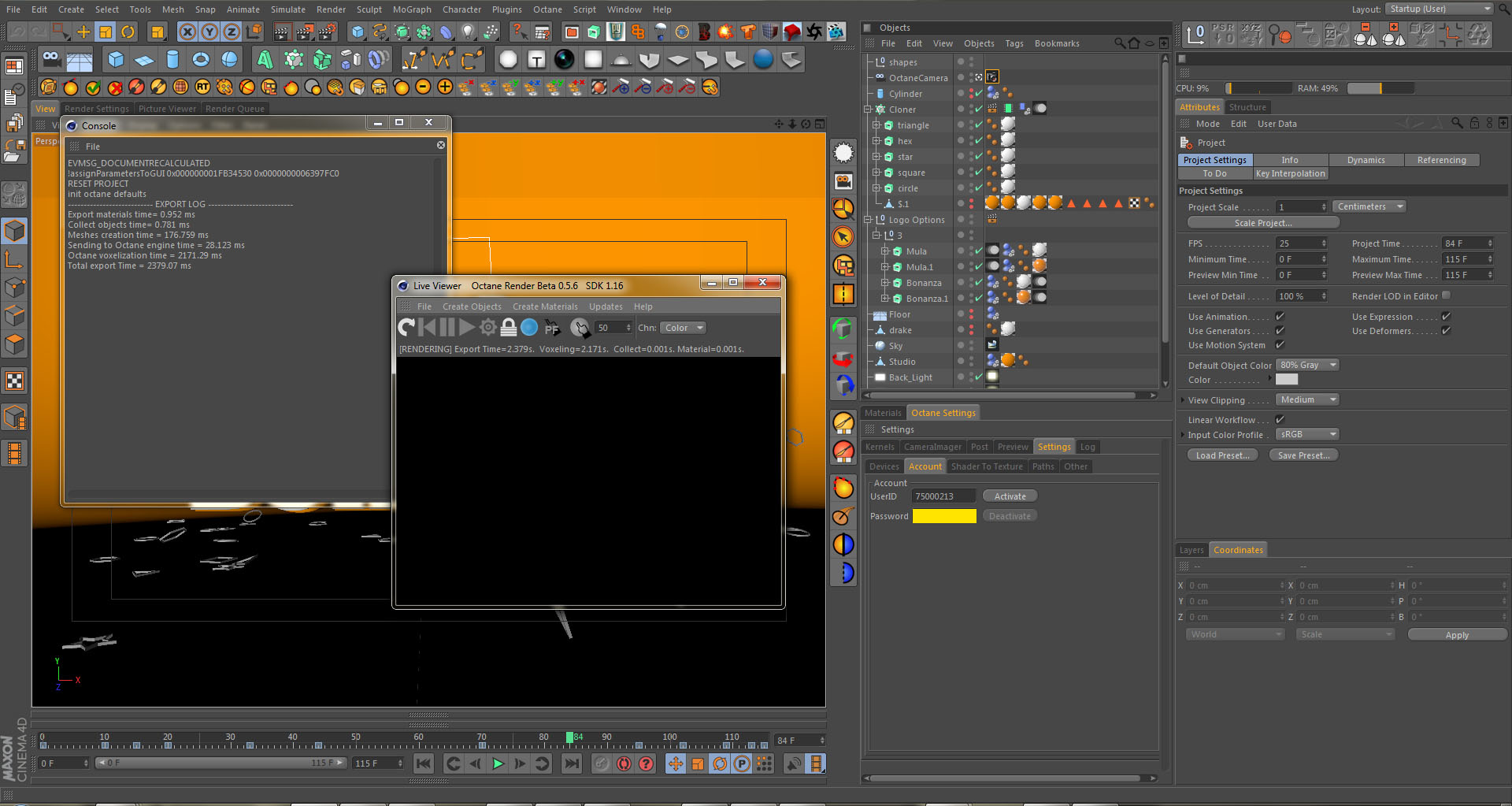The image size is (1512, 806).
Task: Switch to the Materials tab
Action: [x=883, y=413]
